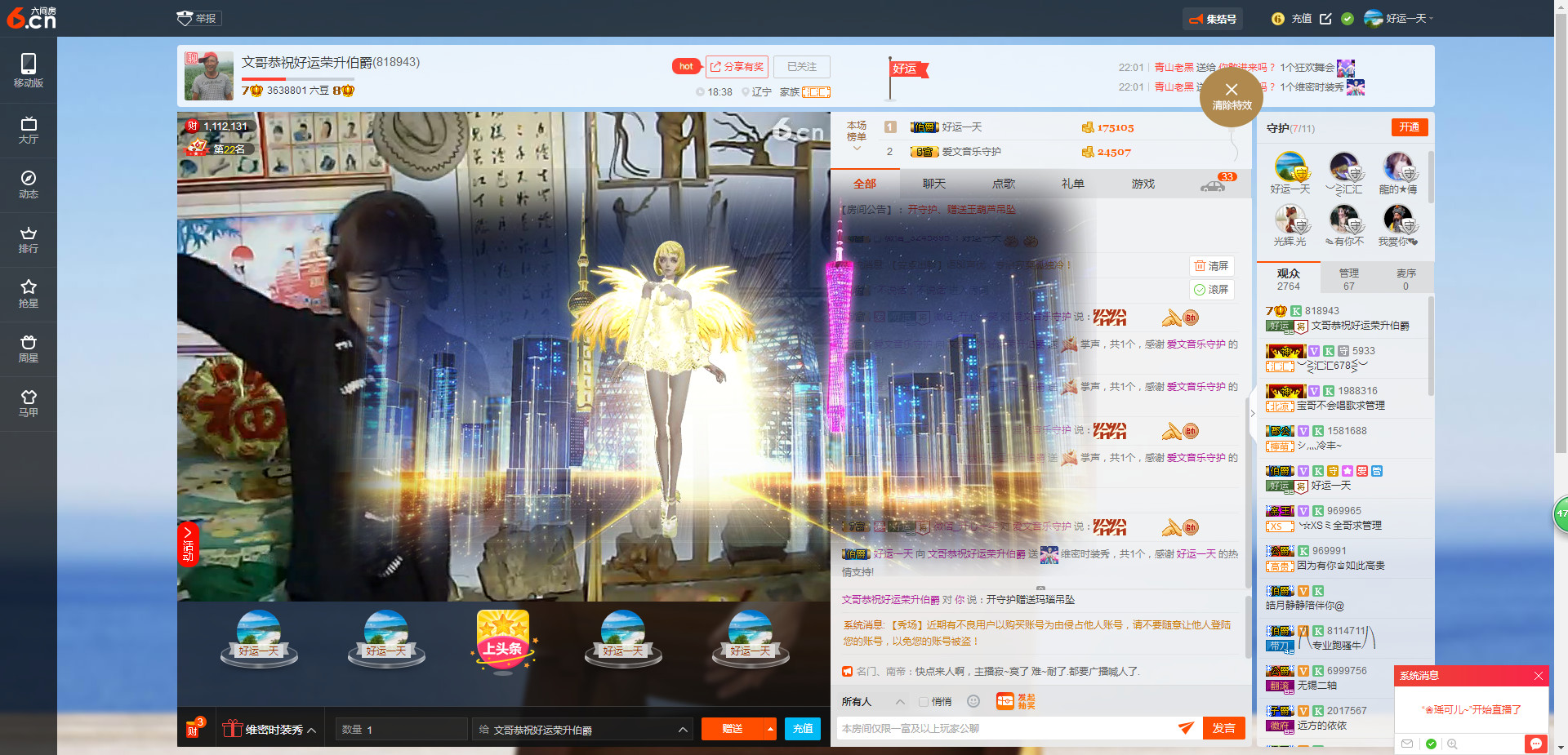
Task: Click the 我爱你 guardian avatar
Action: (1398, 220)
